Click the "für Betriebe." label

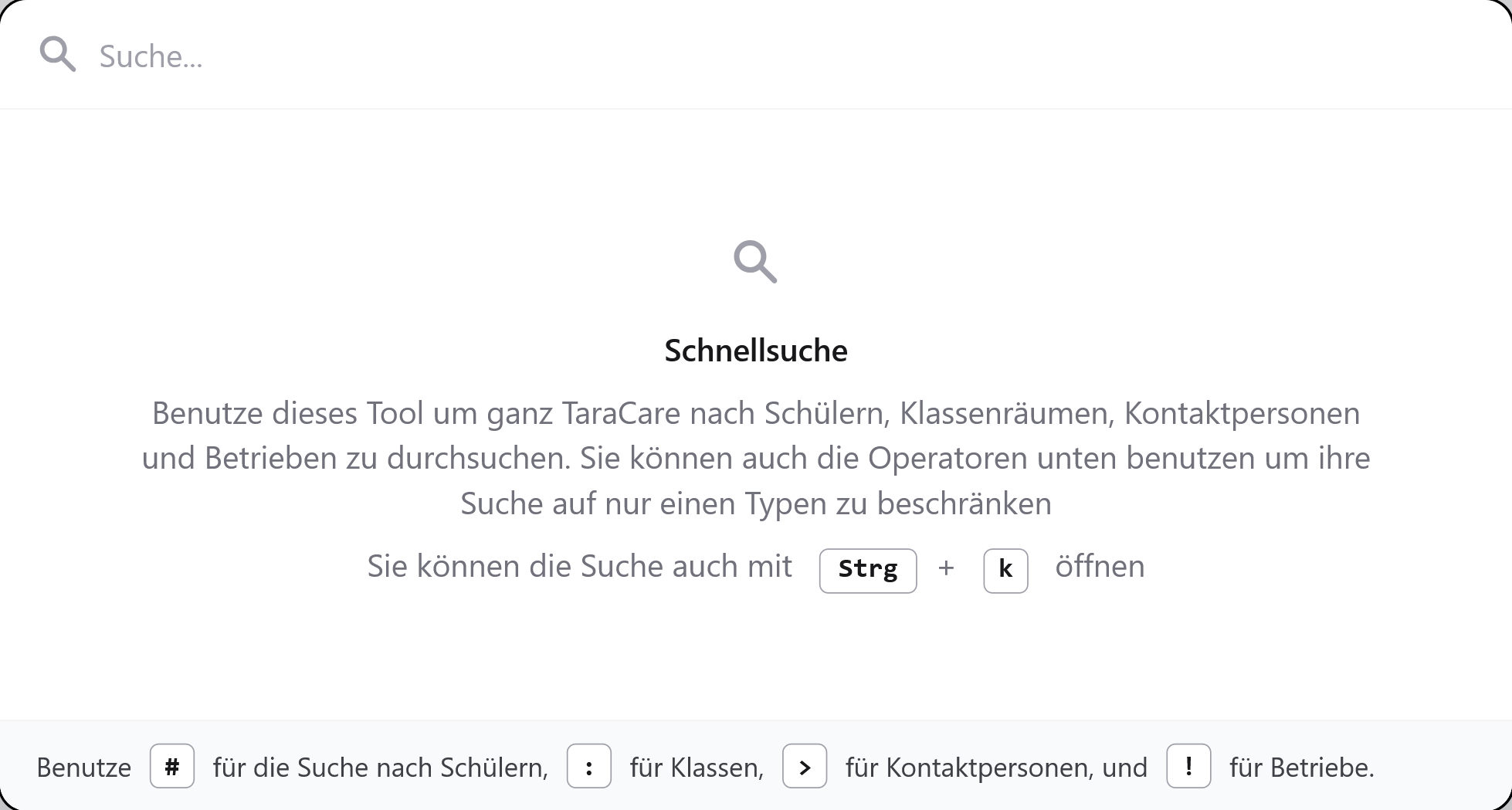tap(1302, 768)
